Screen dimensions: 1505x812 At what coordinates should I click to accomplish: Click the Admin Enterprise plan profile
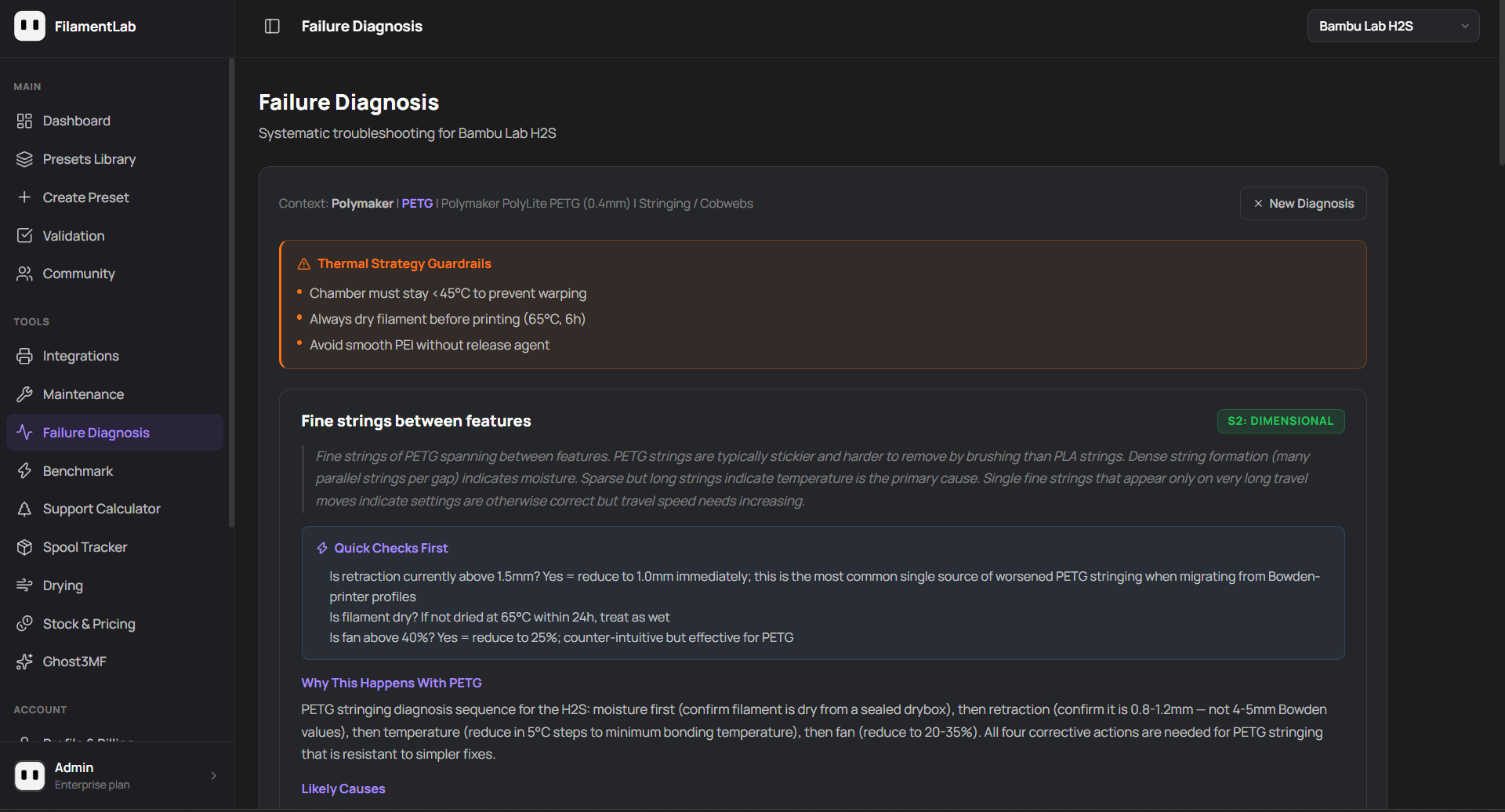click(117, 776)
